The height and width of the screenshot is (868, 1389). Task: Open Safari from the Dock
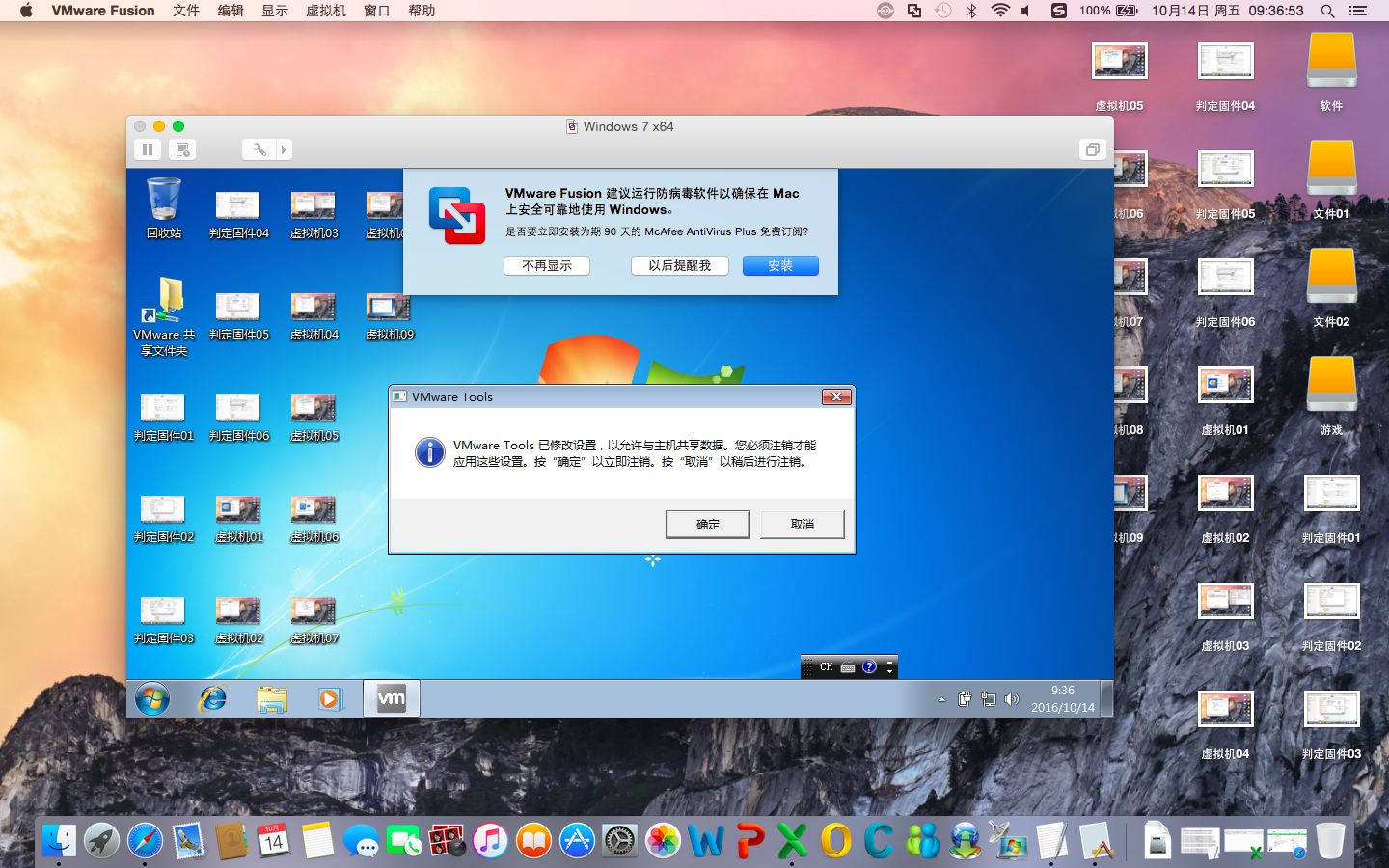(x=145, y=841)
